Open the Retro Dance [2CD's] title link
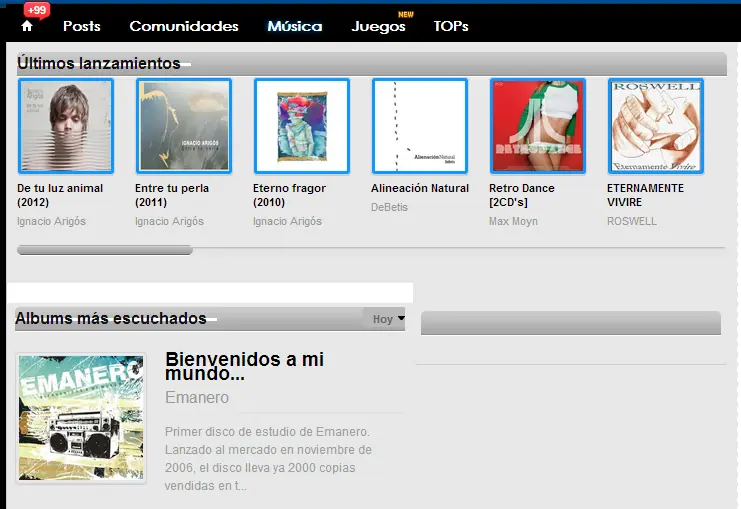Image resolution: width=741 pixels, height=509 pixels. point(522,195)
